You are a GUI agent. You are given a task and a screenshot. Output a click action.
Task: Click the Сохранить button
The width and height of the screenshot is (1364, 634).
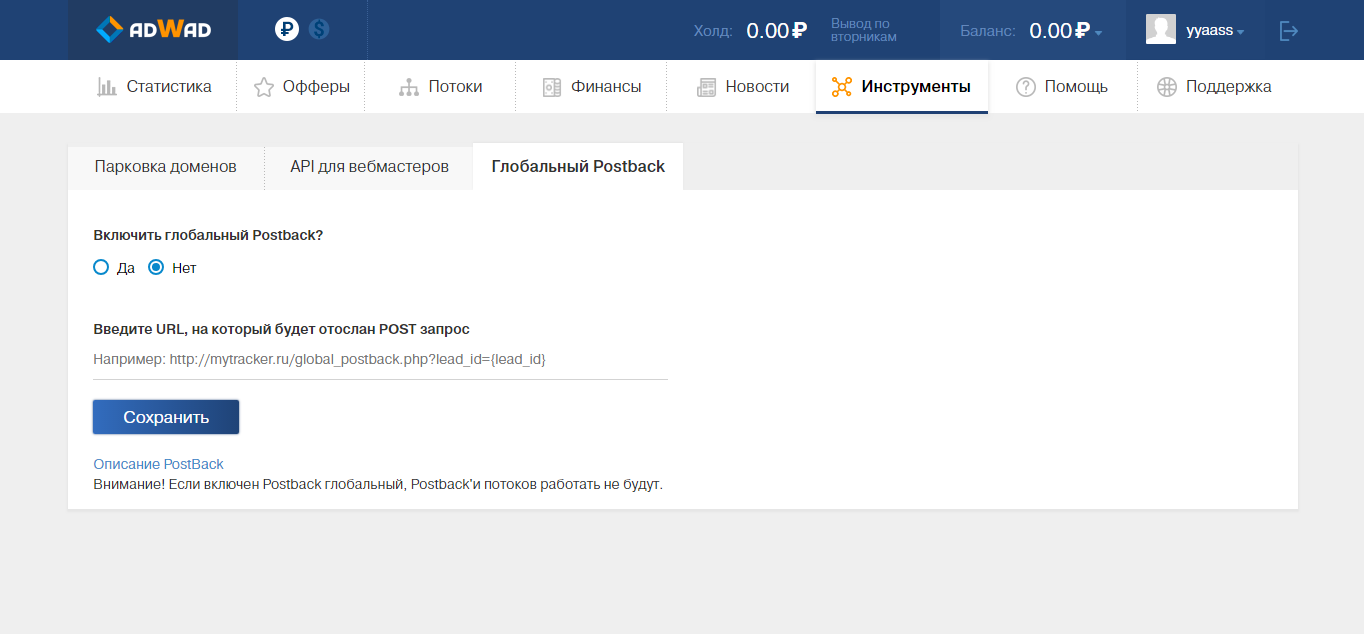click(166, 417)
